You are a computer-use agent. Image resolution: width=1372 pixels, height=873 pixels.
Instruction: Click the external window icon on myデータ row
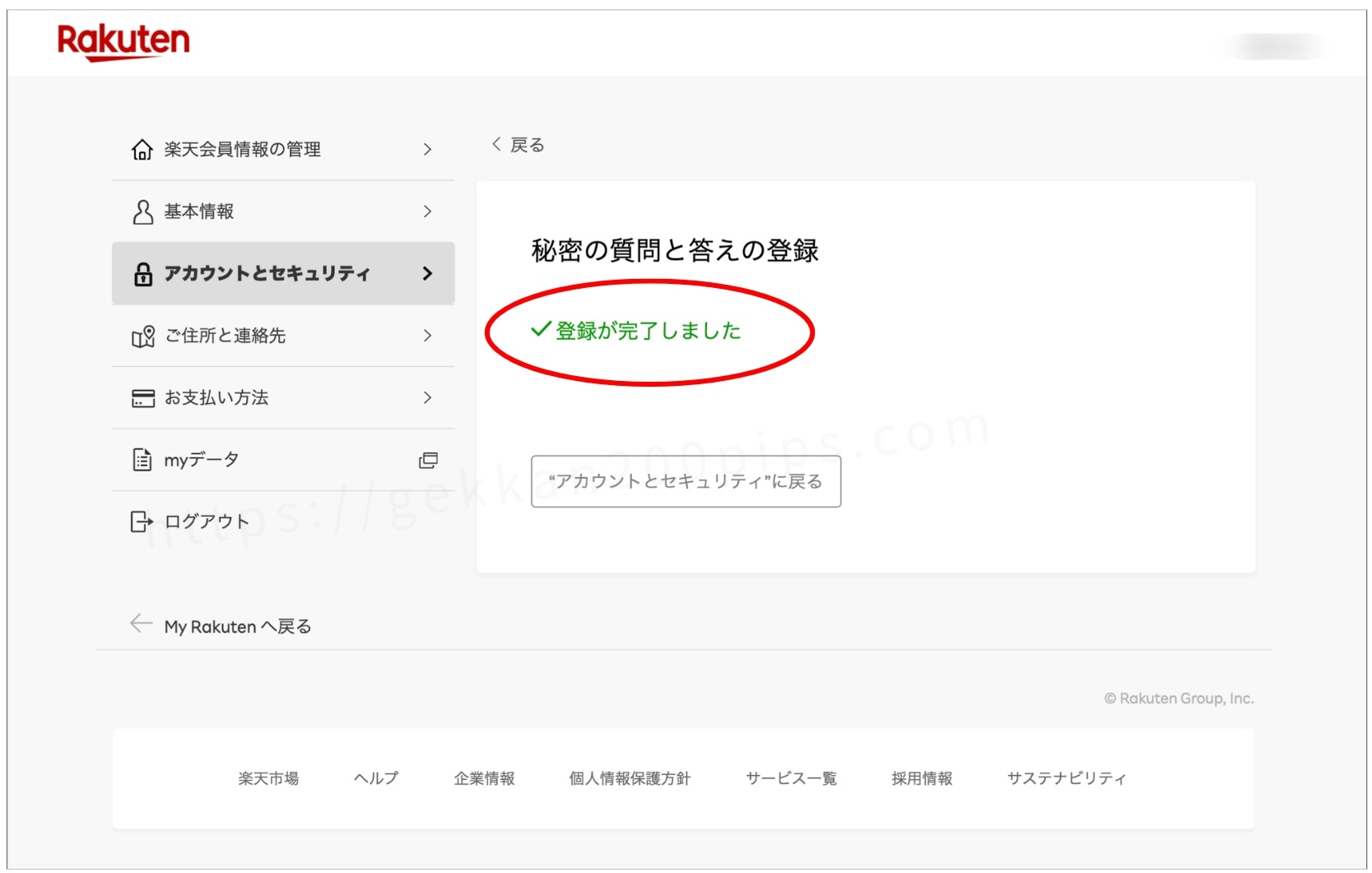[428, 460]
